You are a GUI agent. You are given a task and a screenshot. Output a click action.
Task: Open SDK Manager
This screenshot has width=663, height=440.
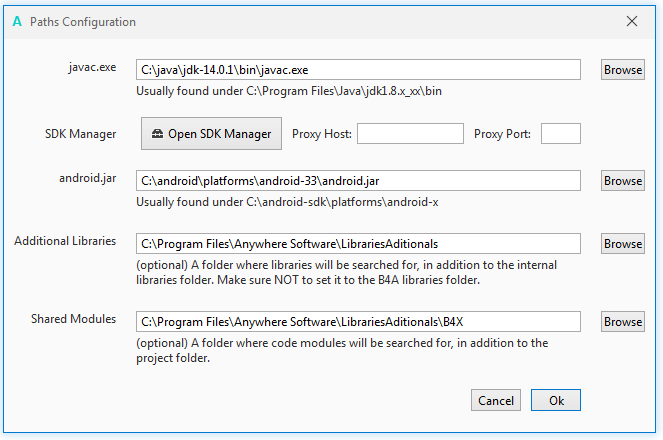tap(211, 134)
